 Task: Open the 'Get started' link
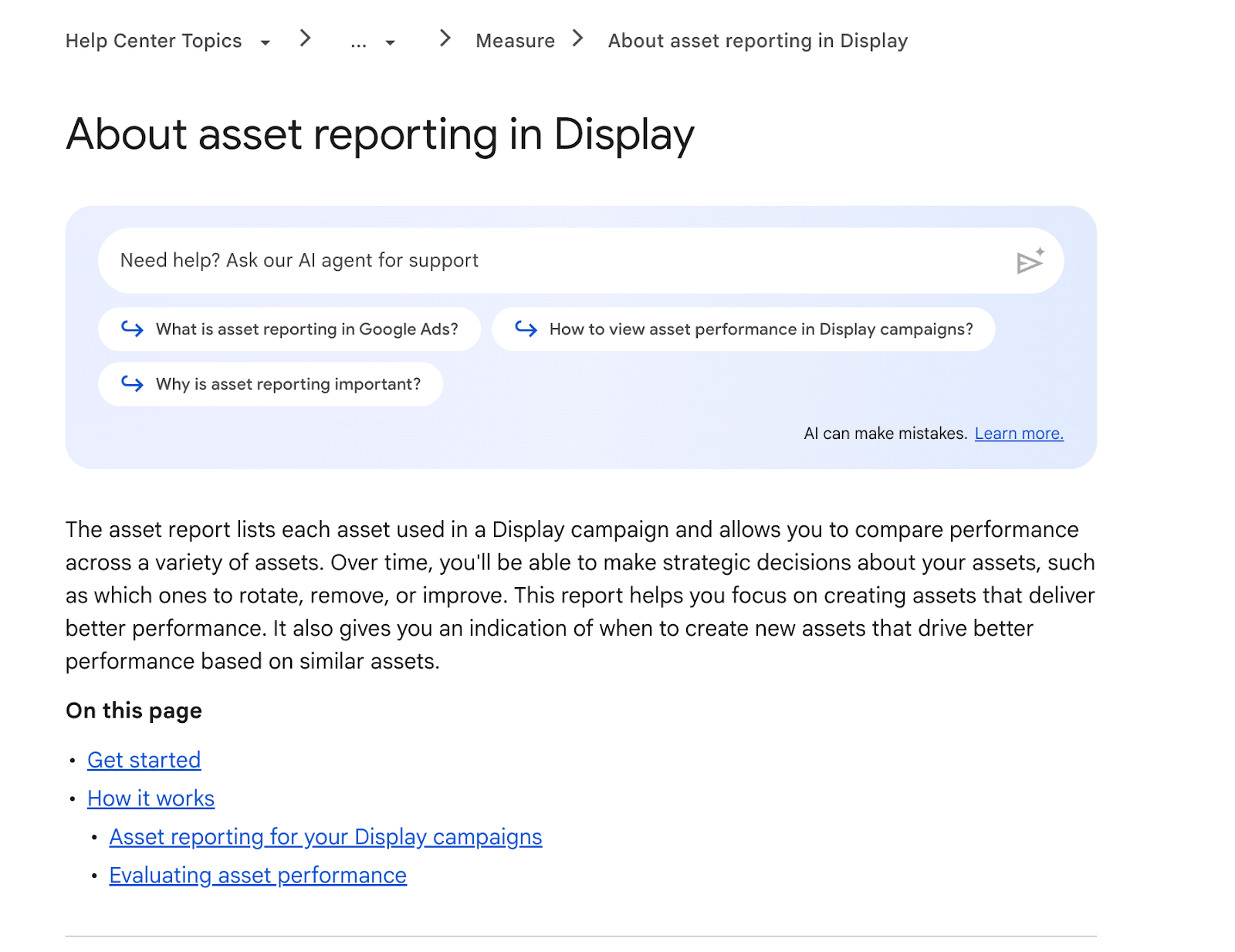coord(144,761)
